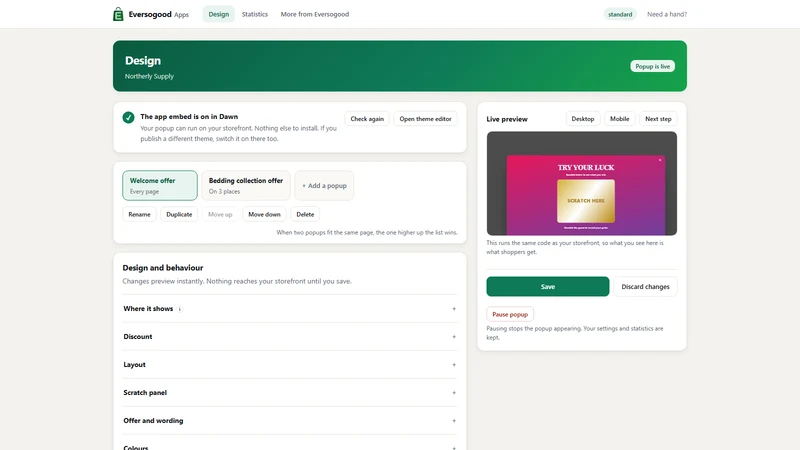Duplicate the selected popup
This screenshot has width=800, height=450.
(x=179, y=214)
